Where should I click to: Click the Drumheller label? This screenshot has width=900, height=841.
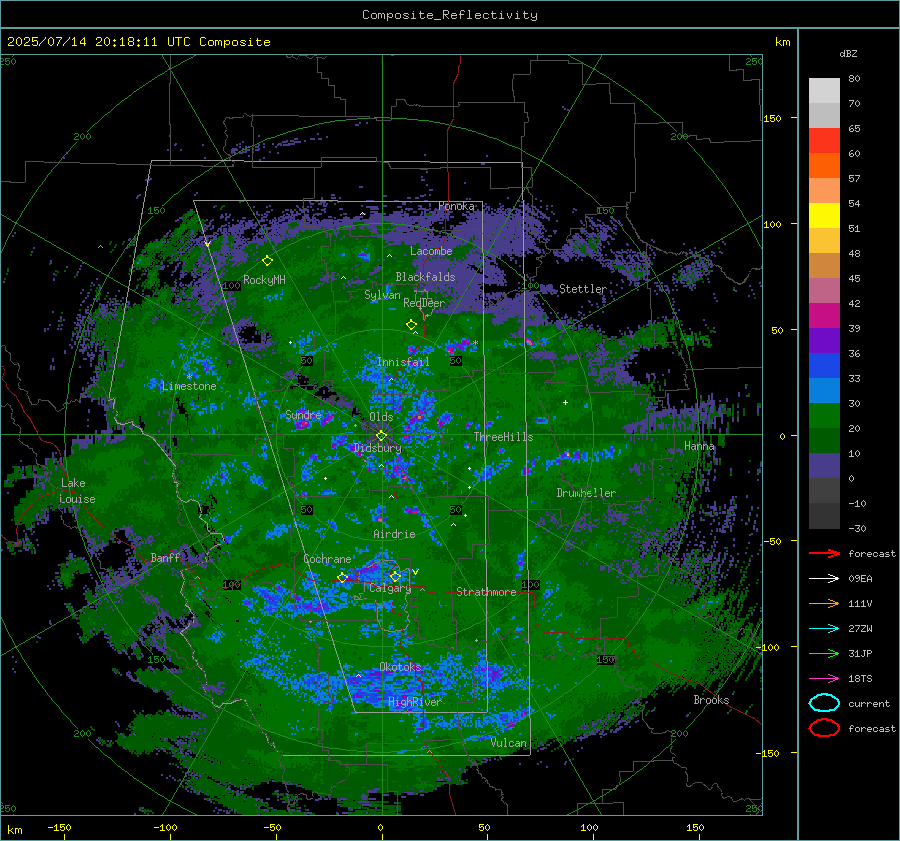coord(586,493)
